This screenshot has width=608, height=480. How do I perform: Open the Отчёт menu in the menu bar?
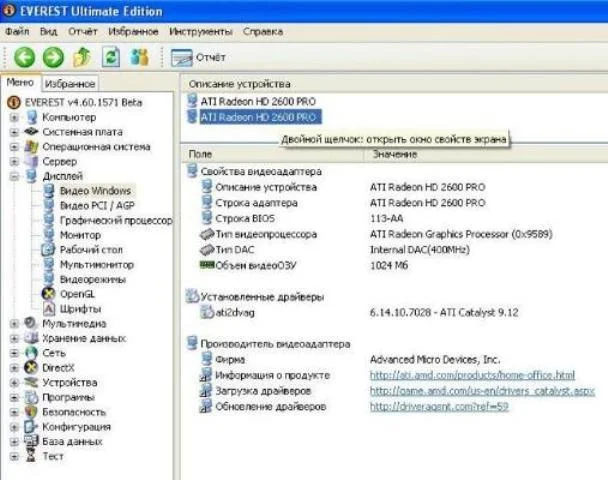point(83,31)
